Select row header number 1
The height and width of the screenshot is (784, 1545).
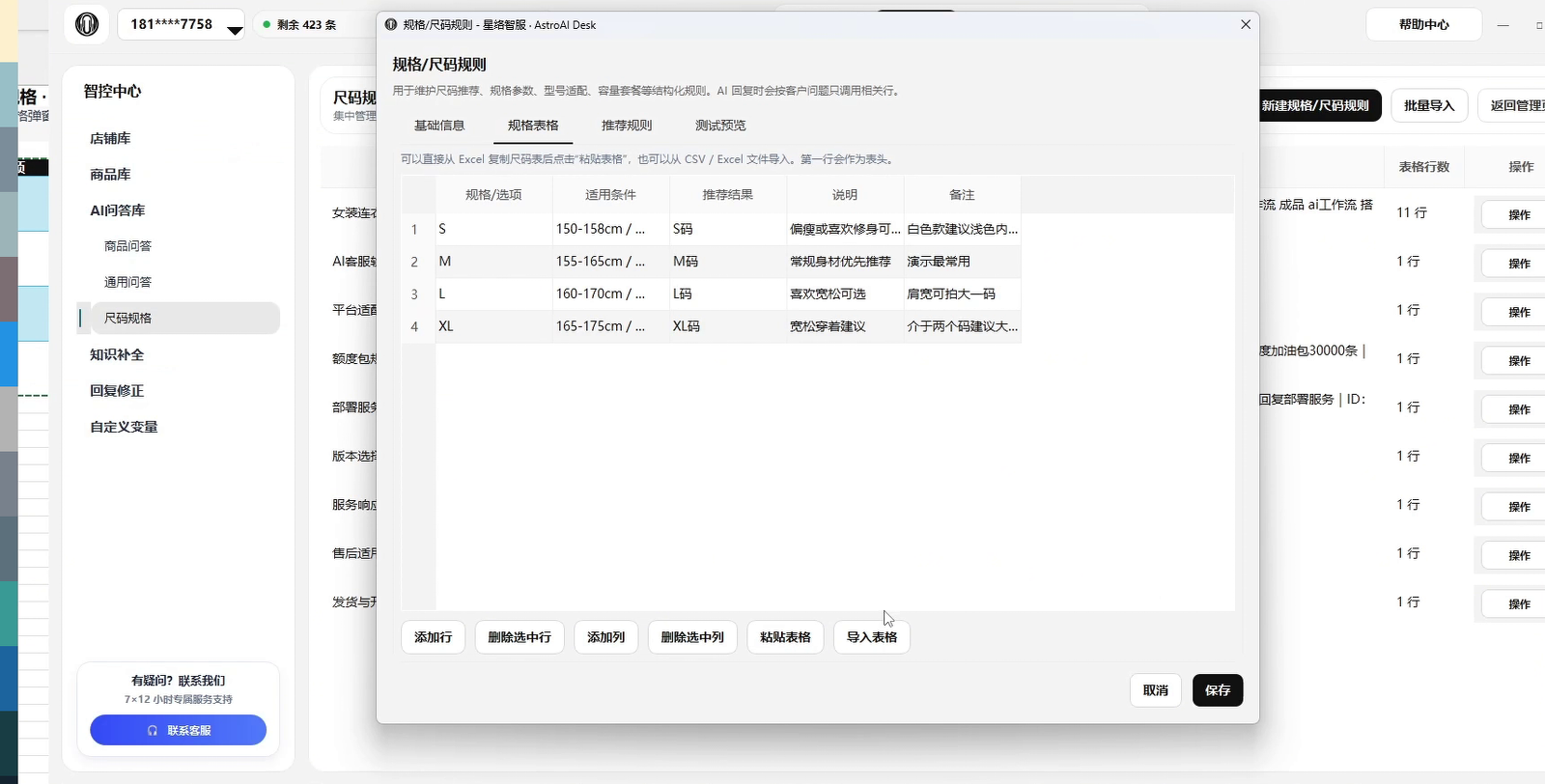point(418,230)
